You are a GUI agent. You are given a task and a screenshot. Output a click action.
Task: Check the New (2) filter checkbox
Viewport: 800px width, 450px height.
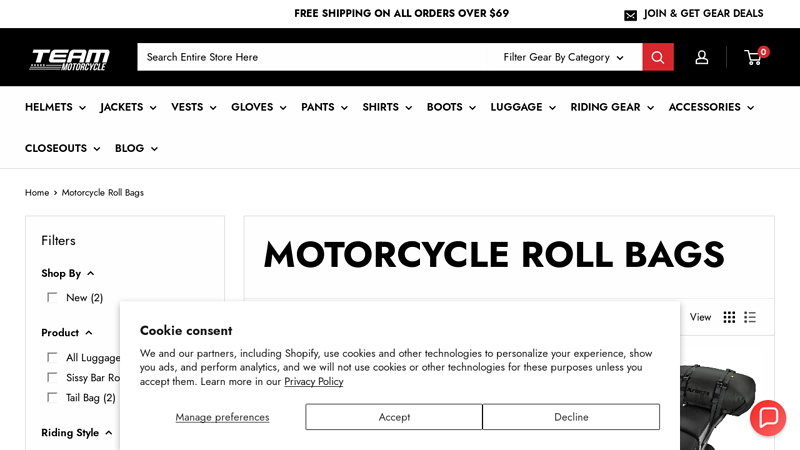[52, 298]
